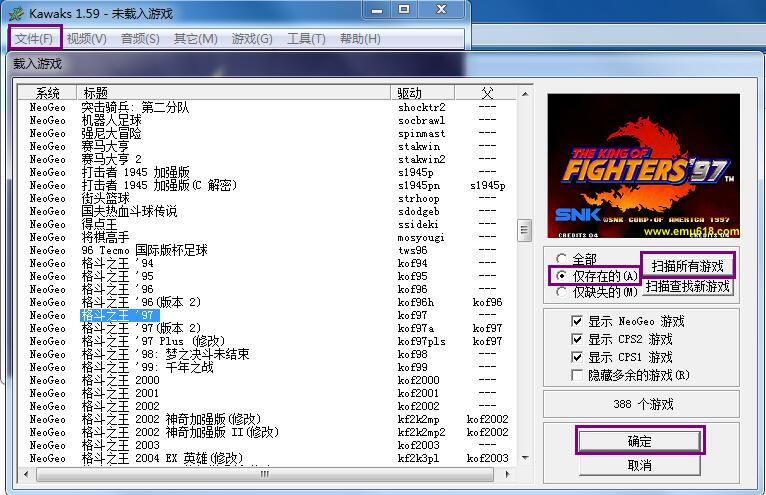The image size is (766, 495).
Task: Open the 游戏(G) menu
Action: click(x=251, y=38)
